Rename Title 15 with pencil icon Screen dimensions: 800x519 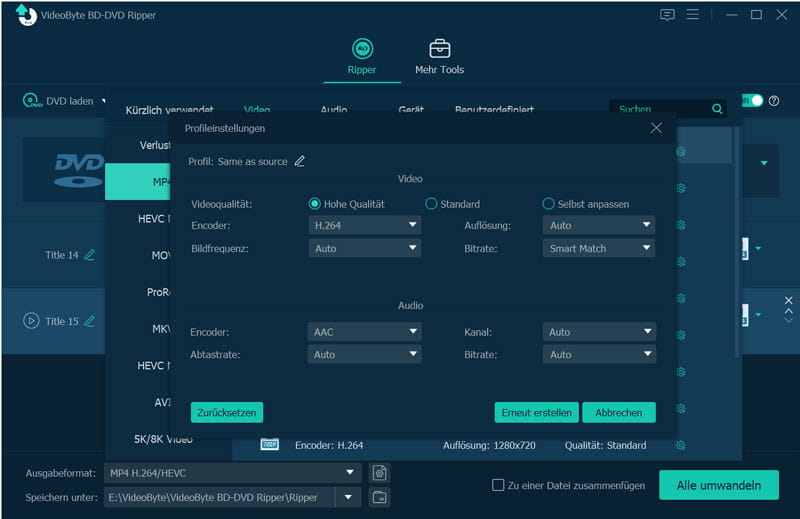point(89,321)
